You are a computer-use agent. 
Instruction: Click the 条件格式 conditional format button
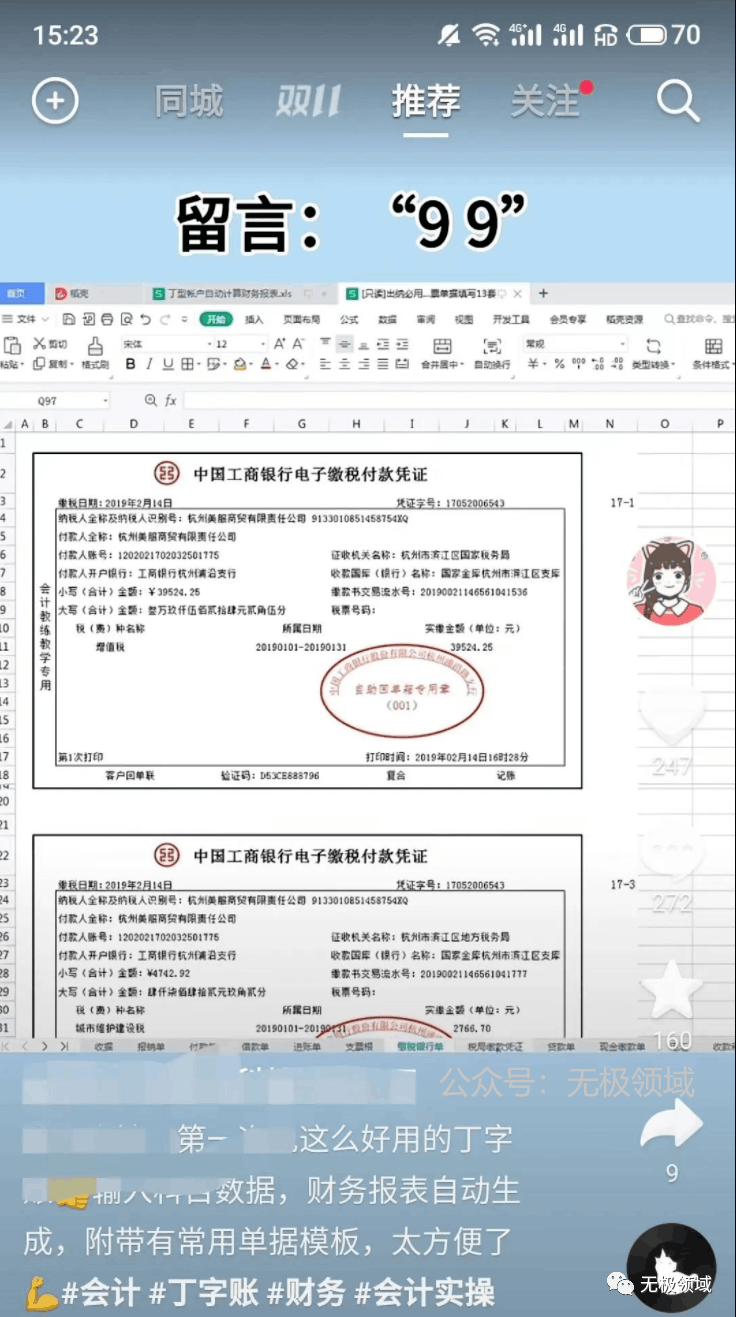tap(712, 354)
